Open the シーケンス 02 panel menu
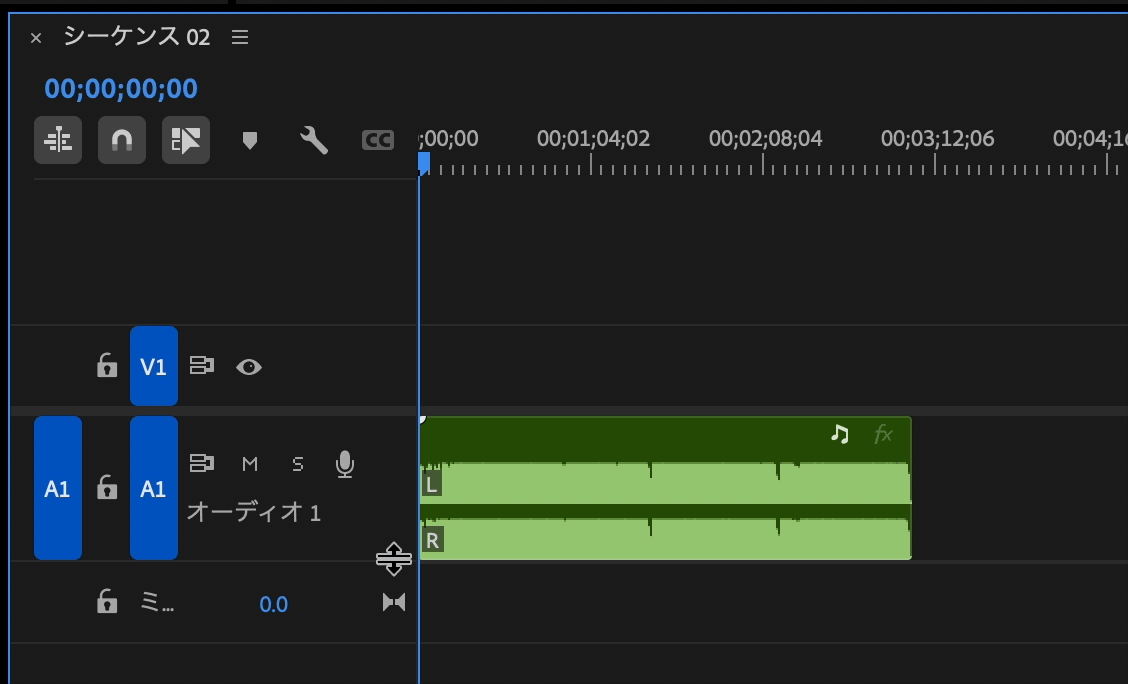 click(x=240, y=37)
